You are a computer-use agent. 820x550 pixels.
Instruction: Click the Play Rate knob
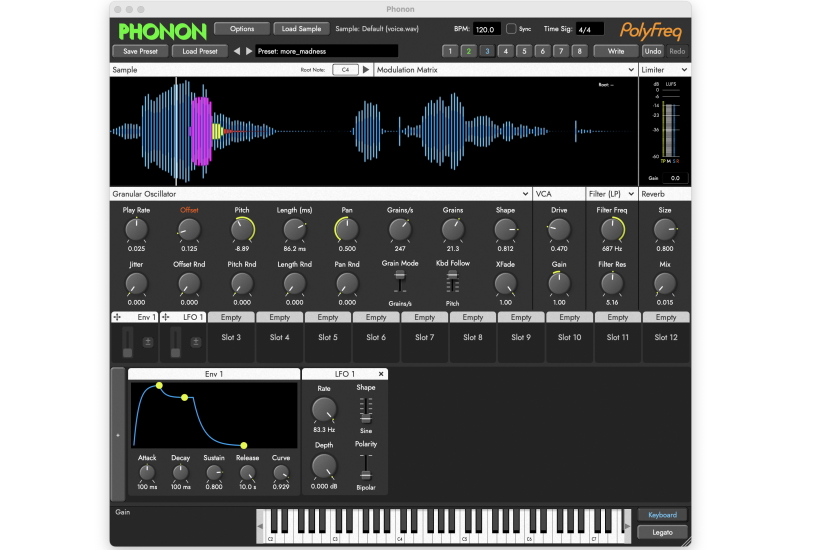(136, 230)
